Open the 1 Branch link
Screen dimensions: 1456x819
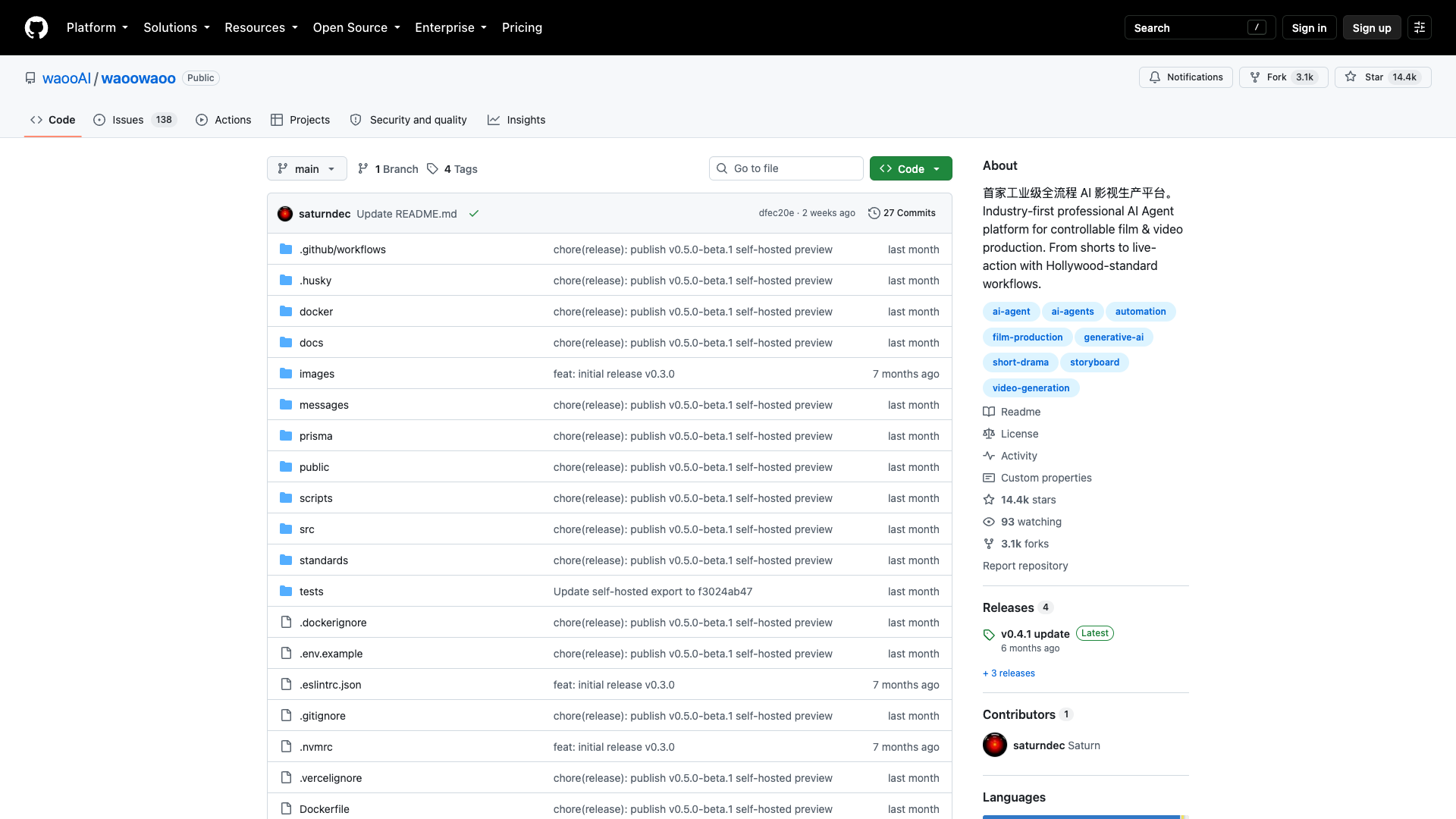click(388, 169)
